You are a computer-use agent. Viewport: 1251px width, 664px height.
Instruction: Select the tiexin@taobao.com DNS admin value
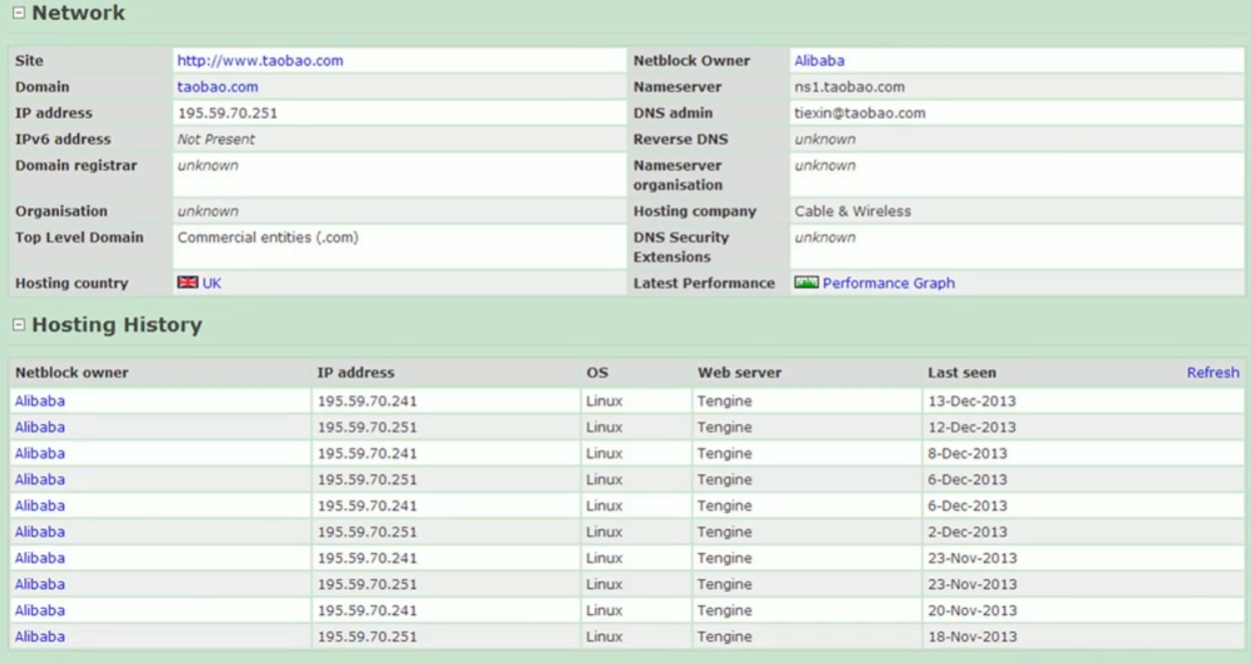860,113
